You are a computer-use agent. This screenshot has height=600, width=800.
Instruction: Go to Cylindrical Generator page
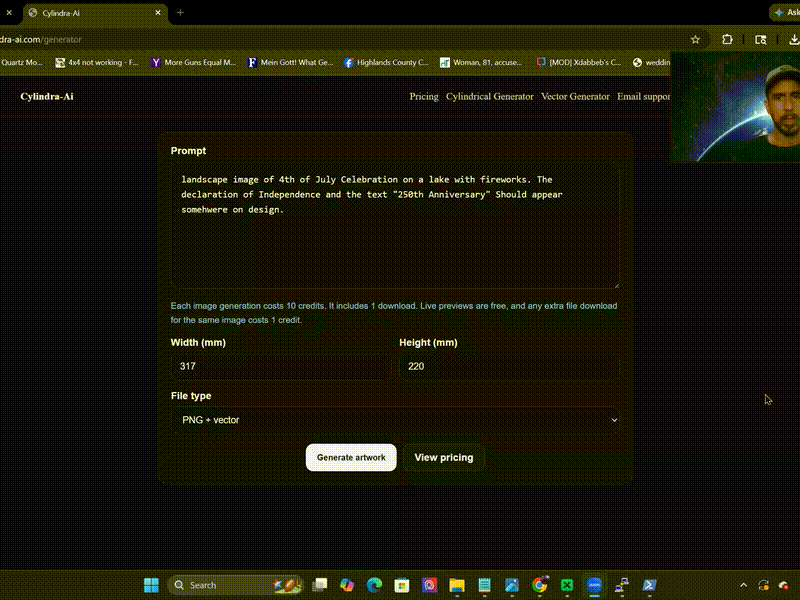[489, 96]
